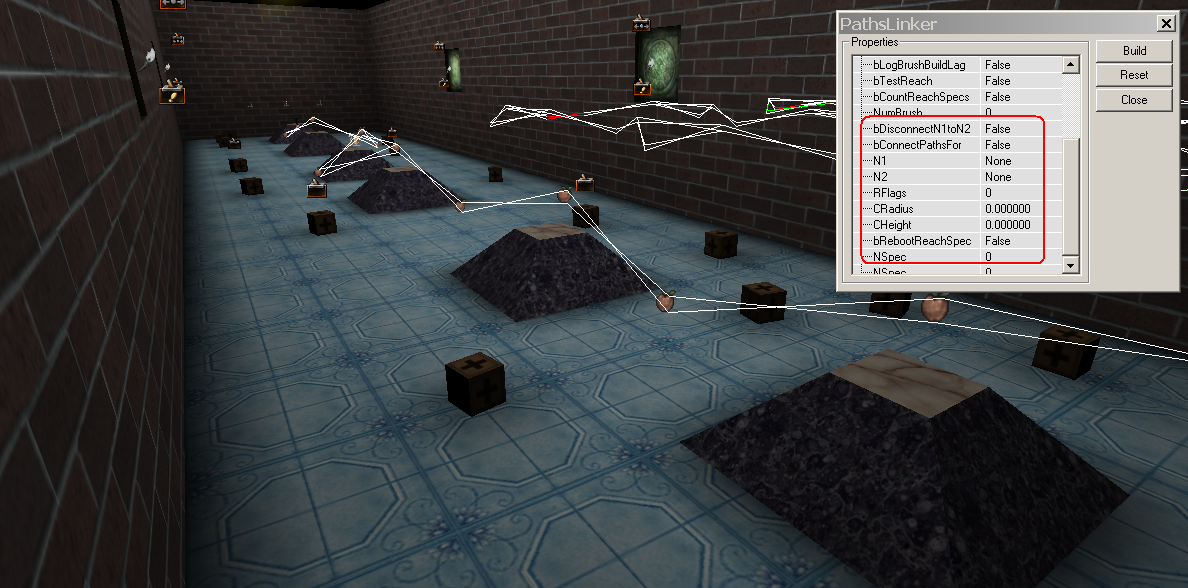The width and height of the screenshot is (1188, 588).
Task: Click the Close button below Reset
Action: pyautogui.click(x=1133, y=100)
